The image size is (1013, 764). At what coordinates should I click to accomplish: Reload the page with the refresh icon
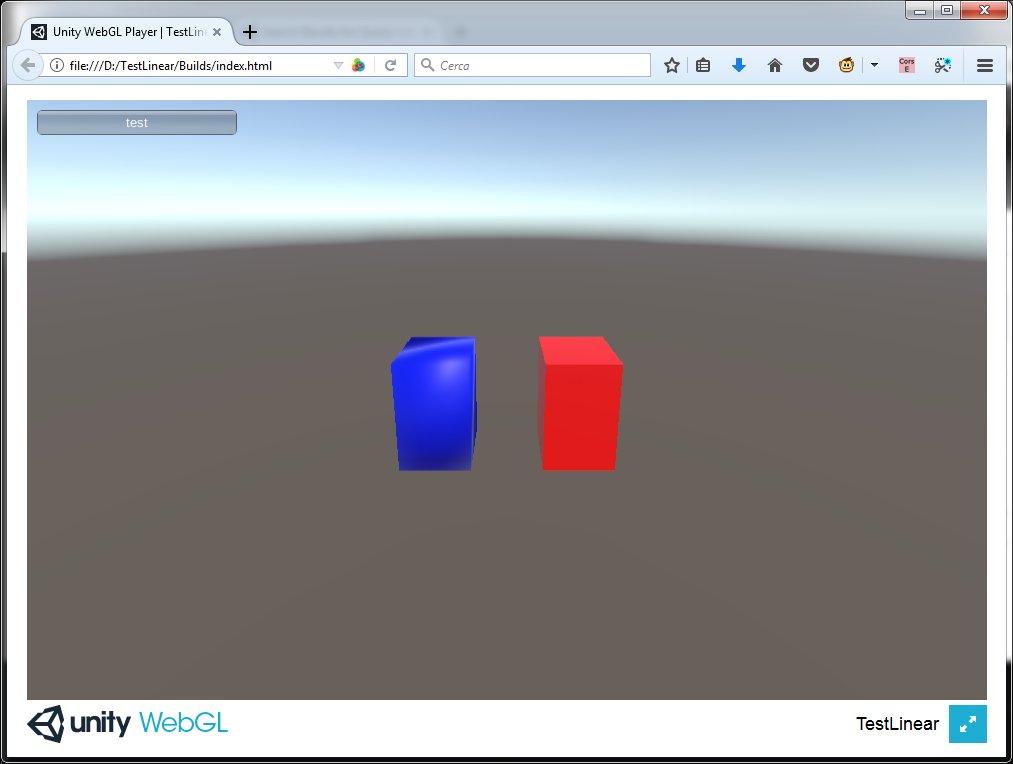[x=390, y=64]
